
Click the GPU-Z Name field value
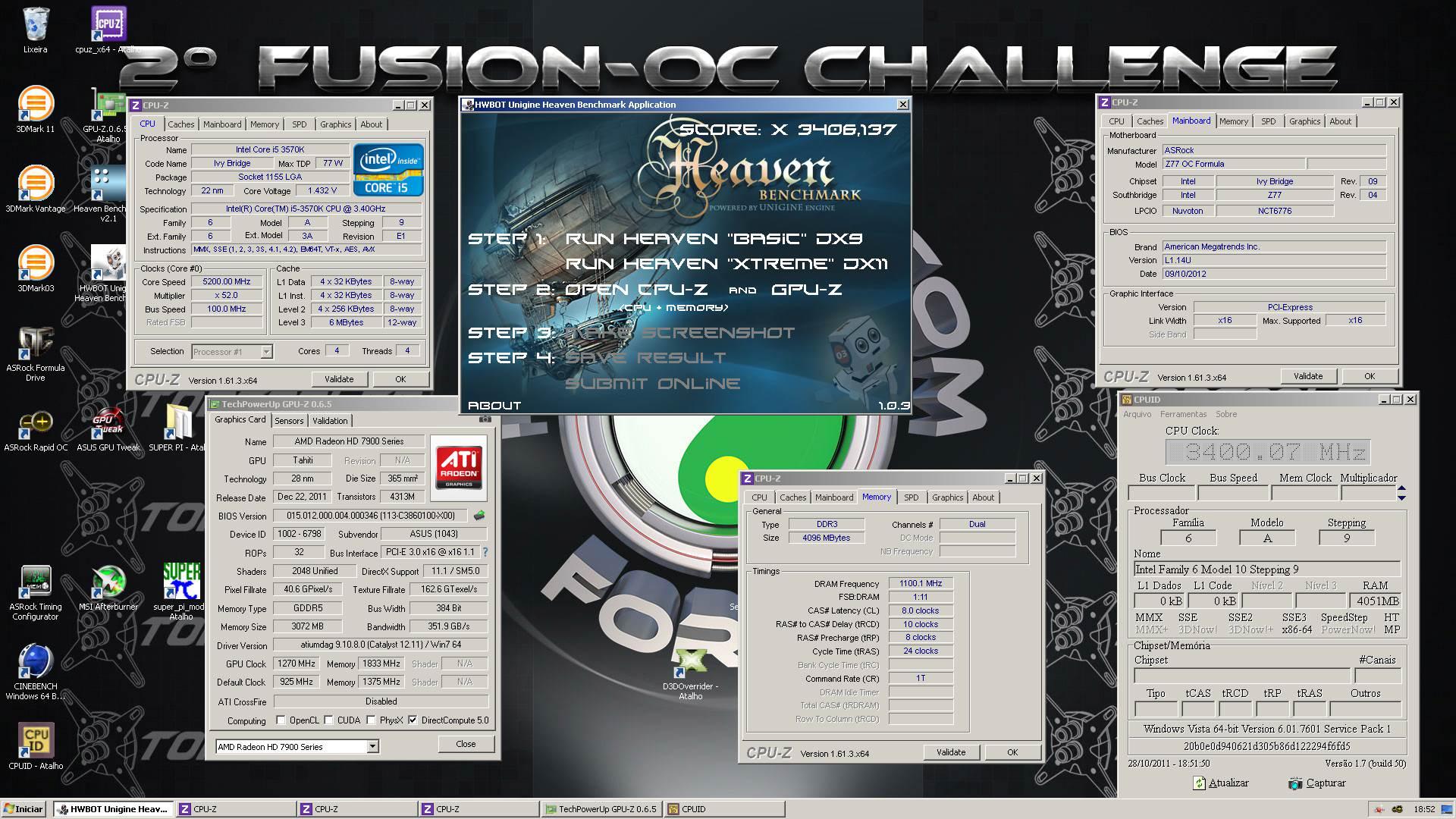[x=349, y=441]
